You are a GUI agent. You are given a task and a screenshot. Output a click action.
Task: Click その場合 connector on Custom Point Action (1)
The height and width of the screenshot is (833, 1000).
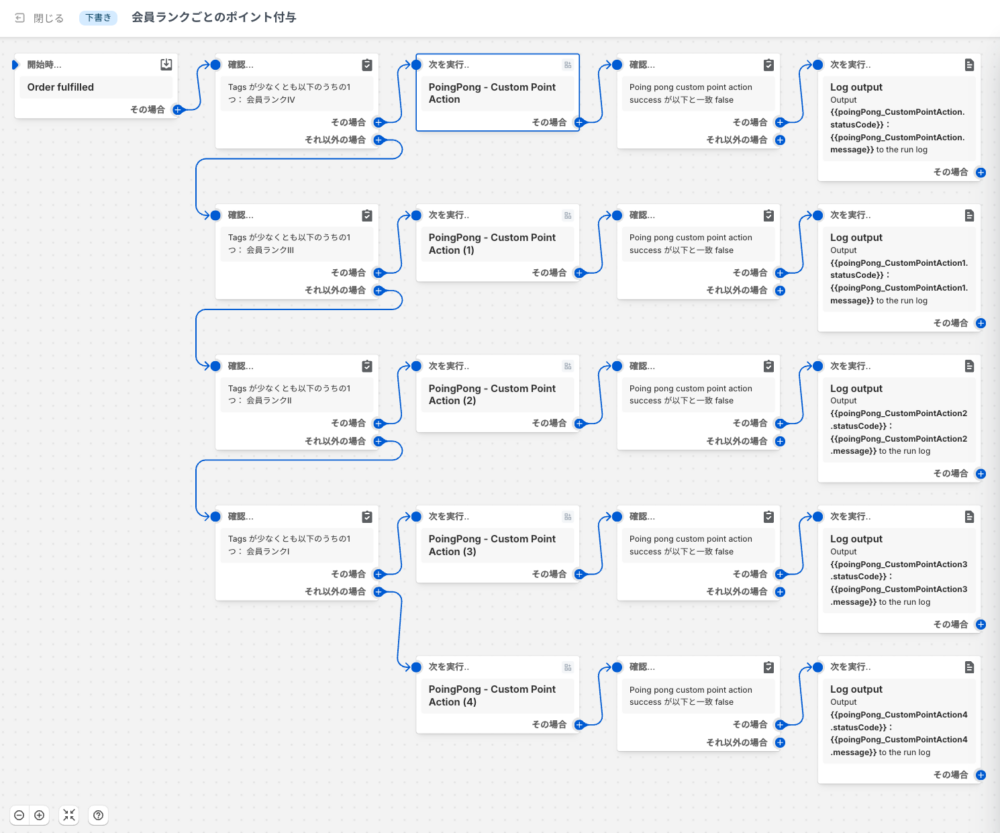[x=580, y=273]
